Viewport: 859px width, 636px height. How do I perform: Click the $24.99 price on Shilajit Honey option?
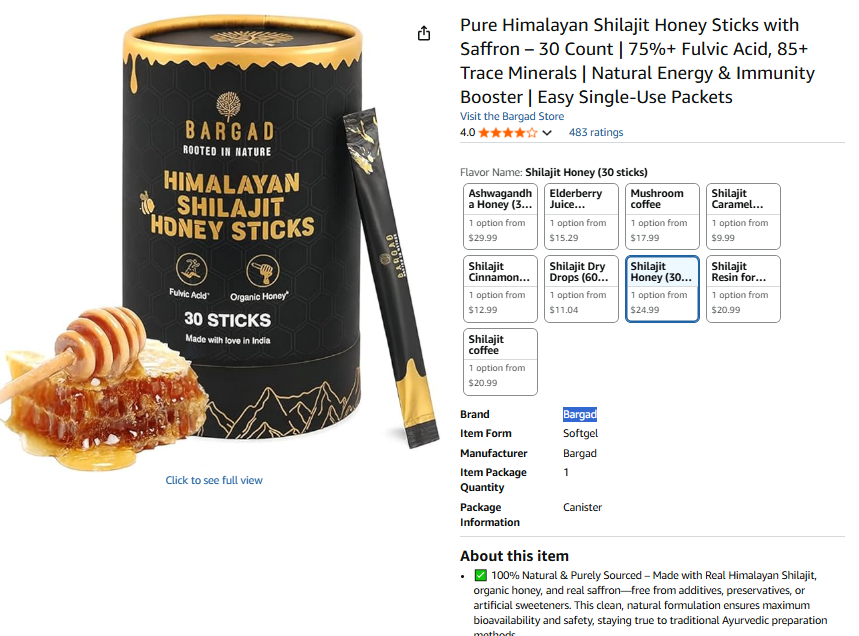tap(644, 310)
